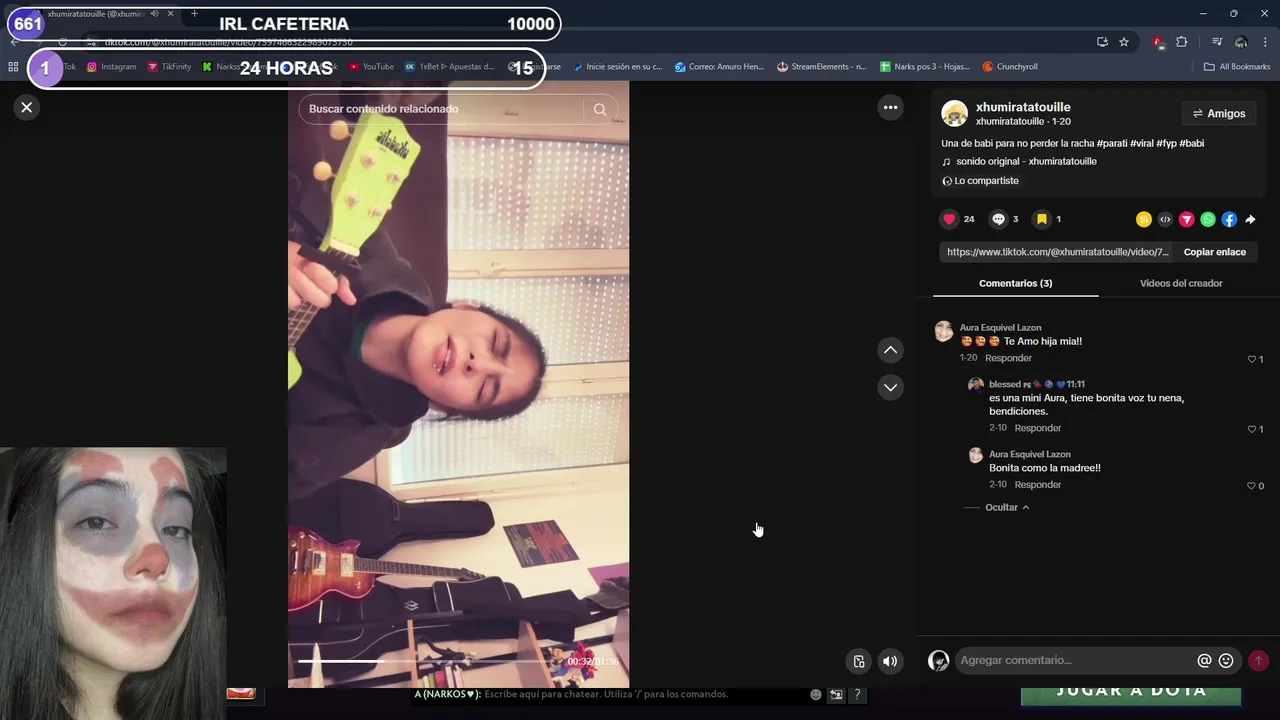1280x720 pixels.
Task: Click the TikTok video URL text
Action: pos(1057,252)
